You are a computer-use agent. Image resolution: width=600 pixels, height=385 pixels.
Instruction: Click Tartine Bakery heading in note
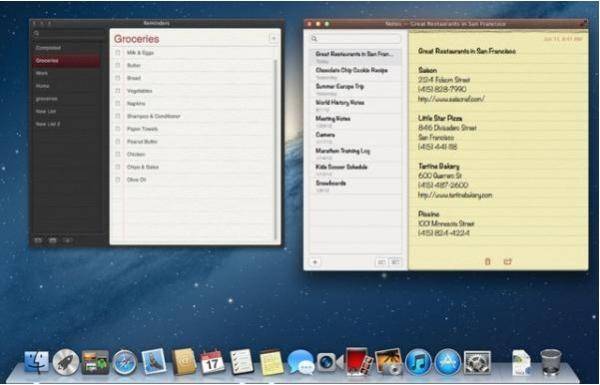[x=439, y=166]
